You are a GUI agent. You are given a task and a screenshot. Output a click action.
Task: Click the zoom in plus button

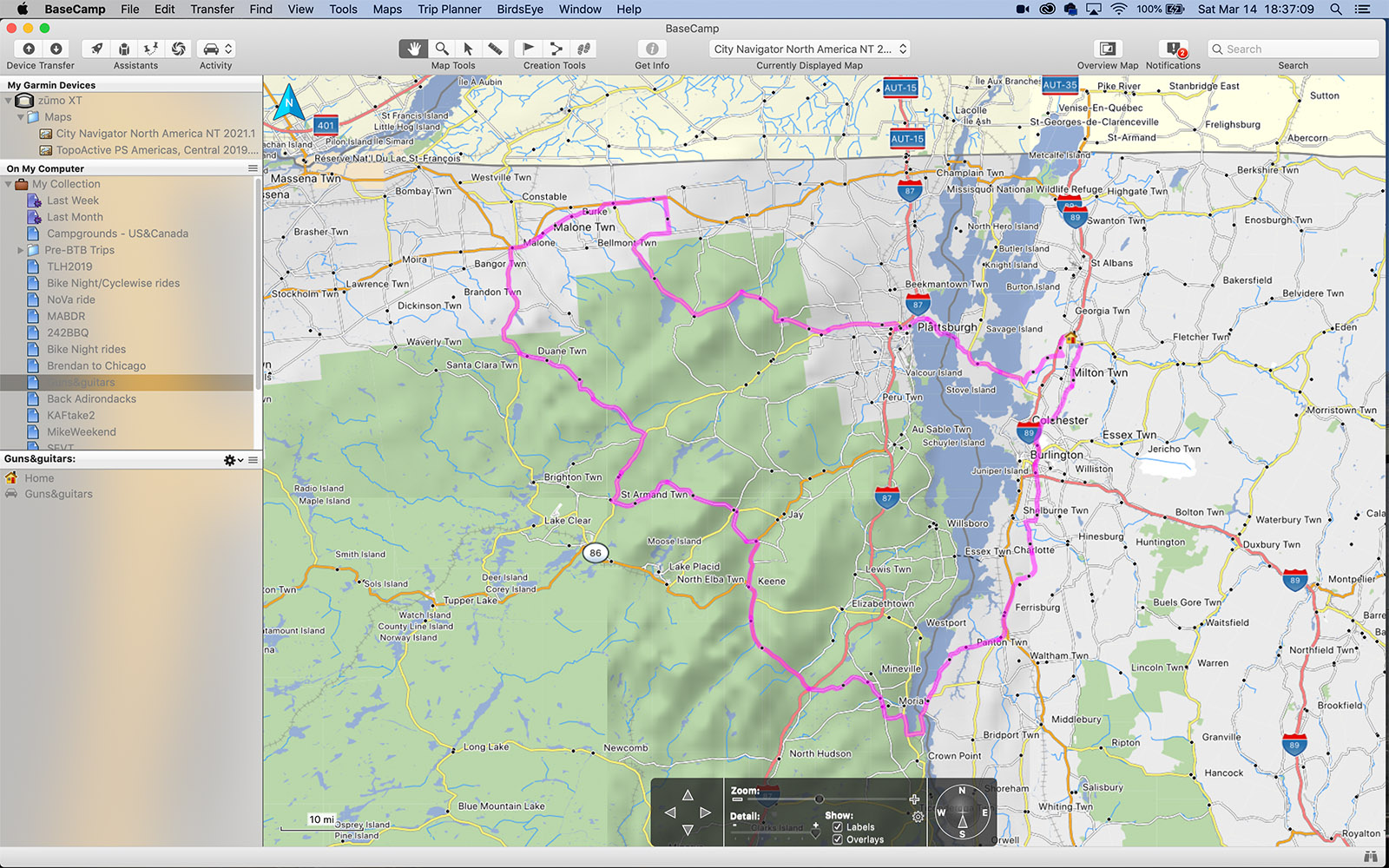coord(914,799)
